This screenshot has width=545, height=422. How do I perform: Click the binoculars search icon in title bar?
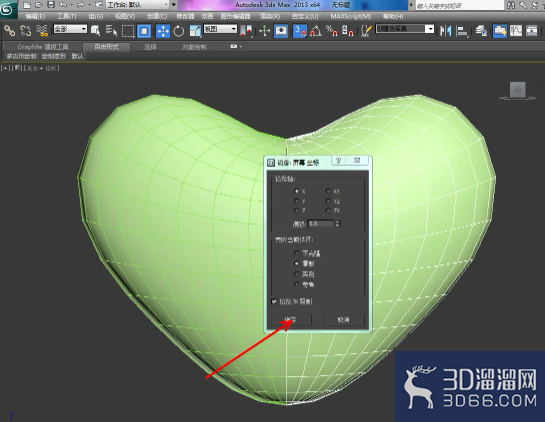(x=511, y=5)
